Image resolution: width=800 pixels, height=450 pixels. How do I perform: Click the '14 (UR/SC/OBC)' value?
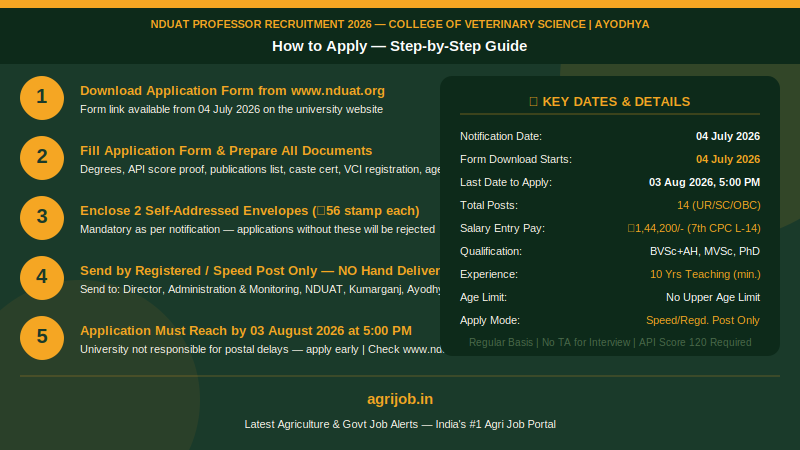719,205
